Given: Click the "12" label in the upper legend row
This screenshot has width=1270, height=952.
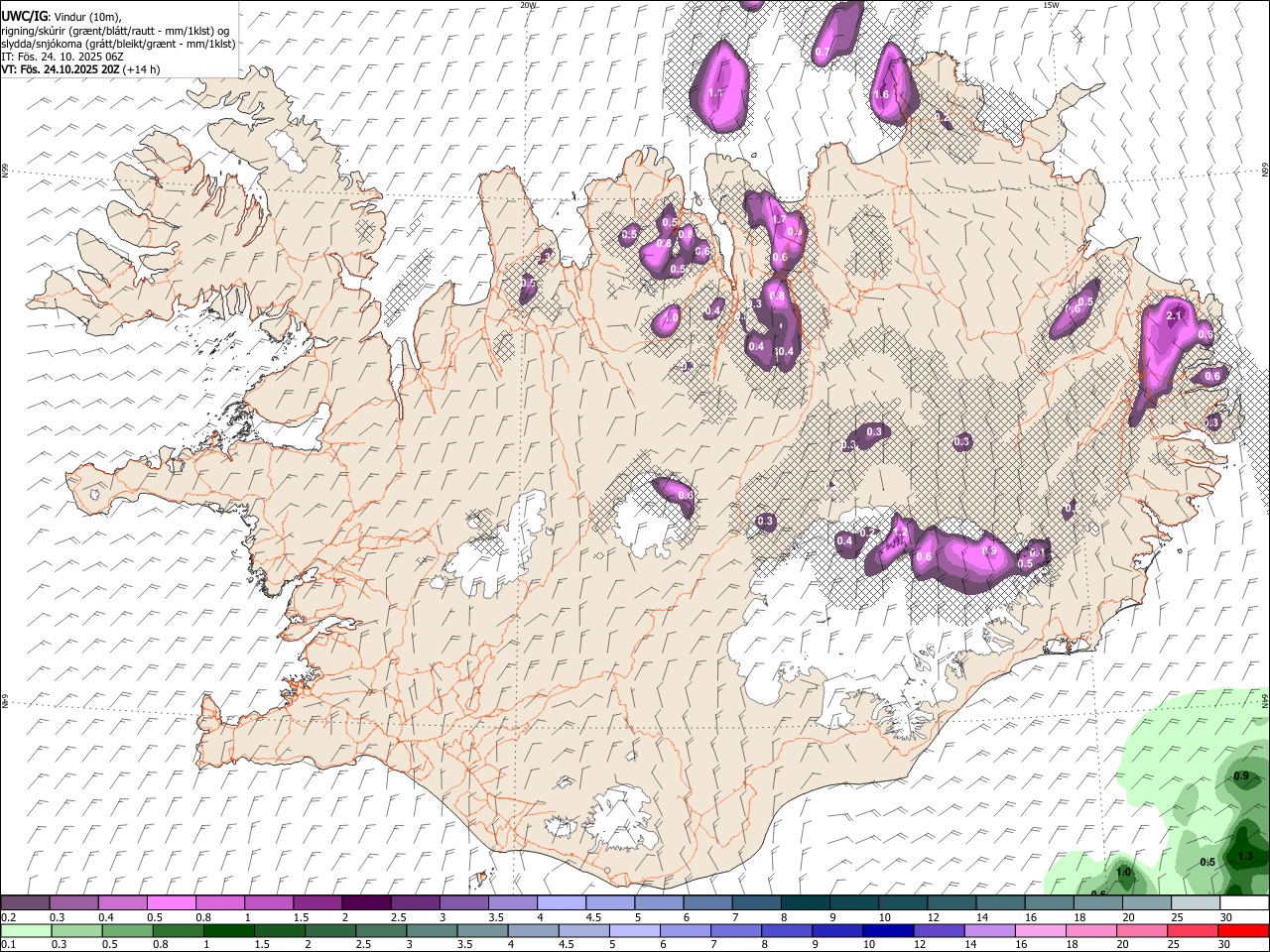Looking at the screenshot, I should pyautogui.click(x=934, y=917).
